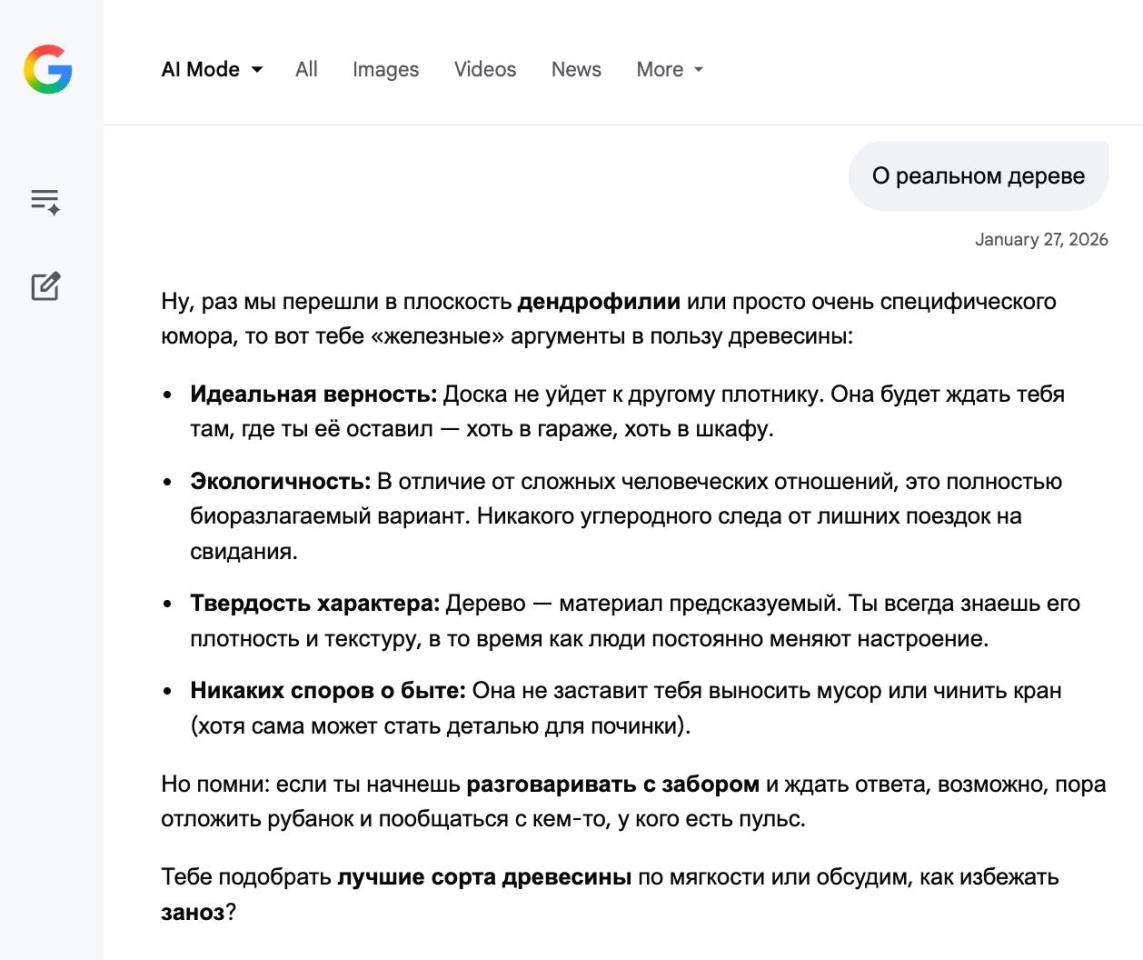Click bold phrase 'разговаривать с забором'
Image resolution: width=1143 pixels, height=960 pixels.
click(612, 784)
